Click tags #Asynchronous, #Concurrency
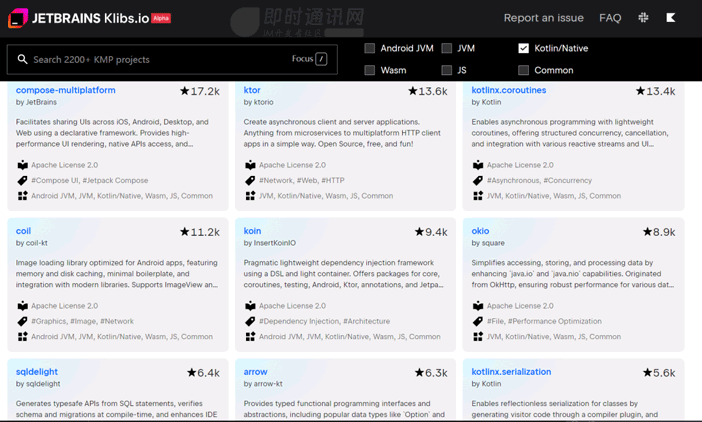Viewport: 702px width, 422px height. (x=539, y=180)
